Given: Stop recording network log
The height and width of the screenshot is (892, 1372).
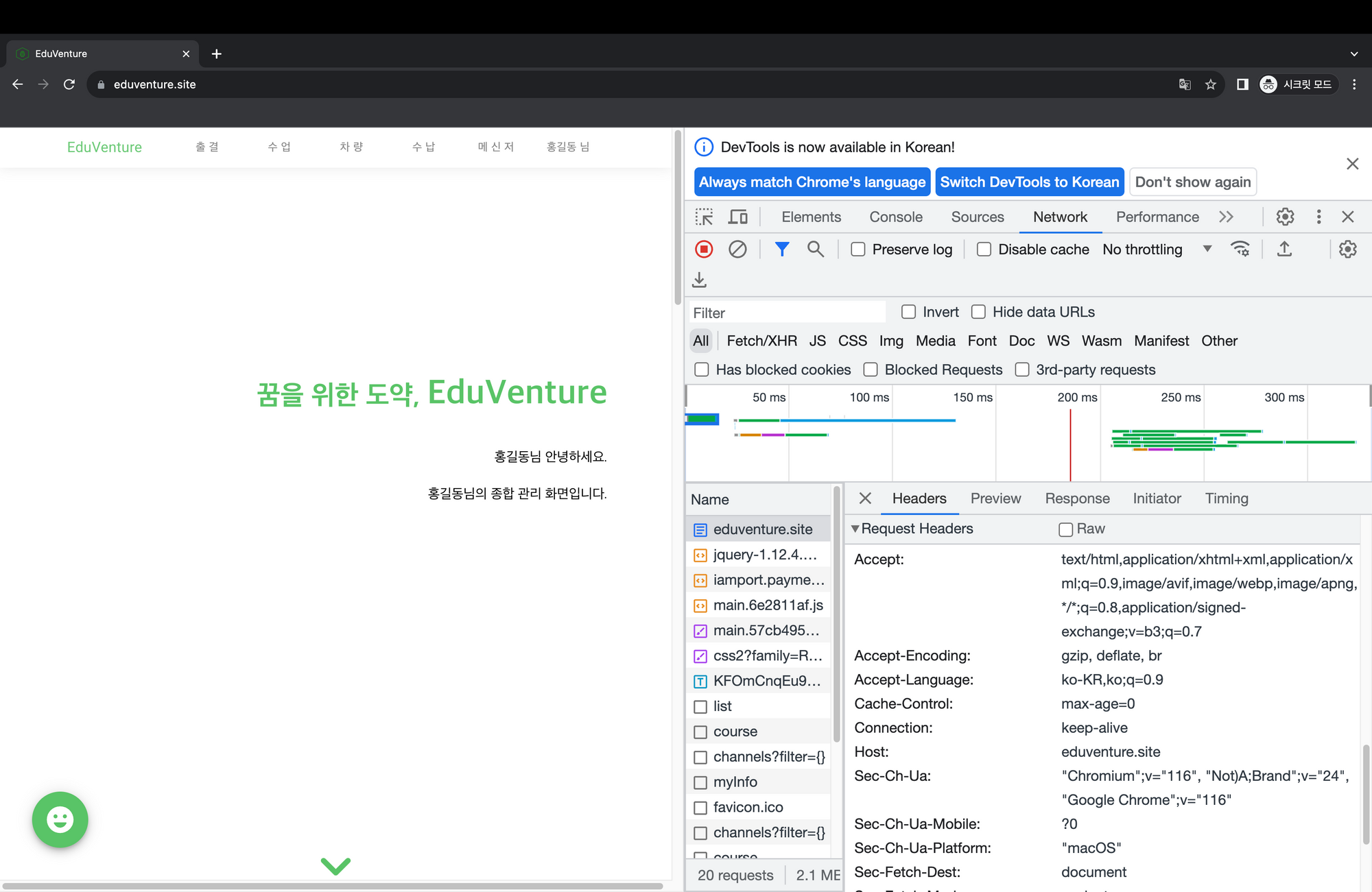Looking at the screenshot, I should tap(704, 250).
